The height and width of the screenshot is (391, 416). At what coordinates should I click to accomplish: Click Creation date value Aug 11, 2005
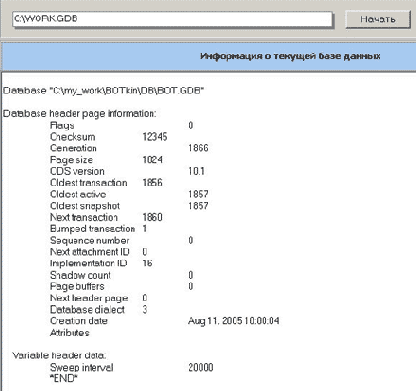[233, 321]
